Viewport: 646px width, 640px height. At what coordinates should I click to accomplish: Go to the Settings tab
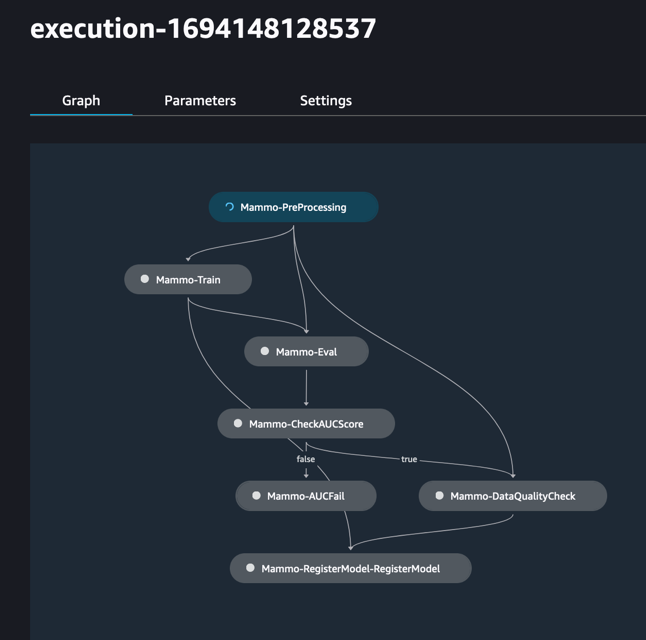coord(326,100)
